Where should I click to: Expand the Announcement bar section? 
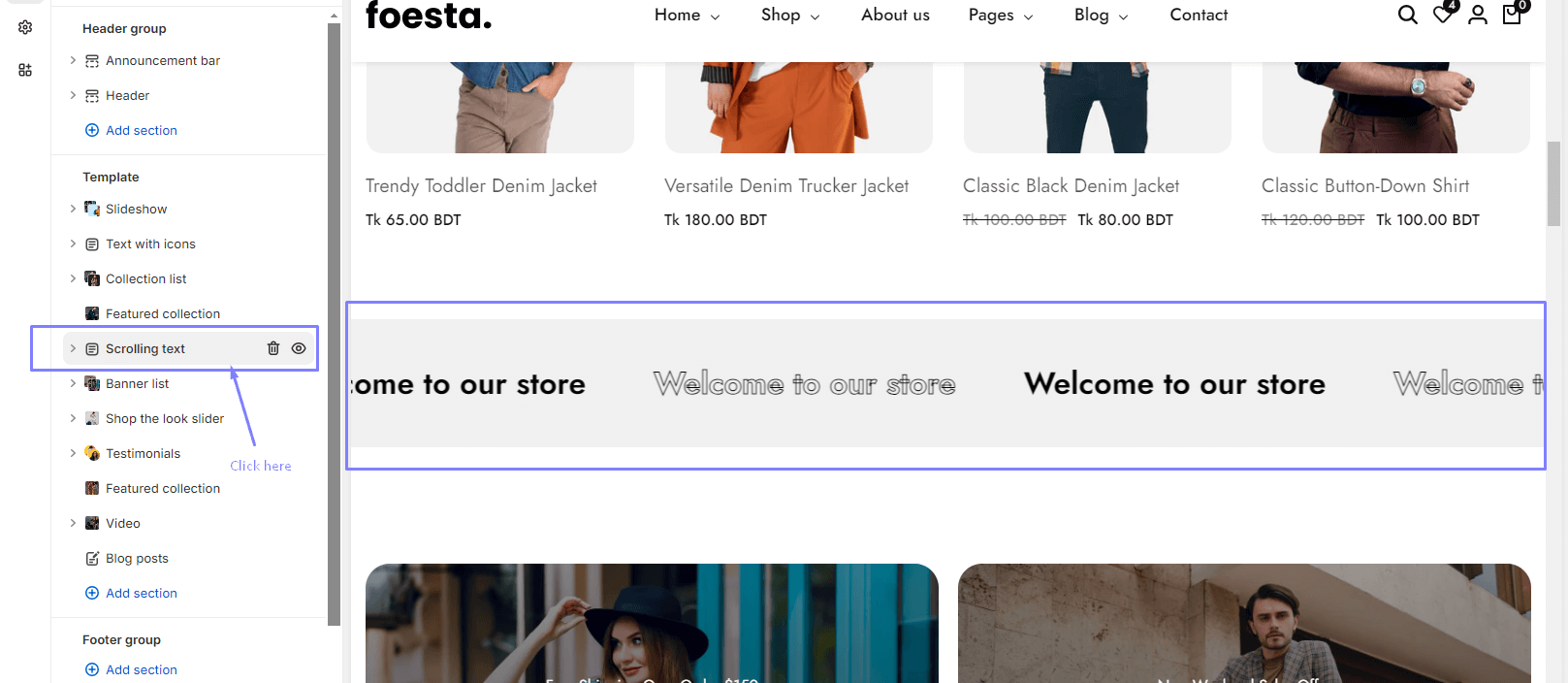pyautogui.click(x=73, y=60)
